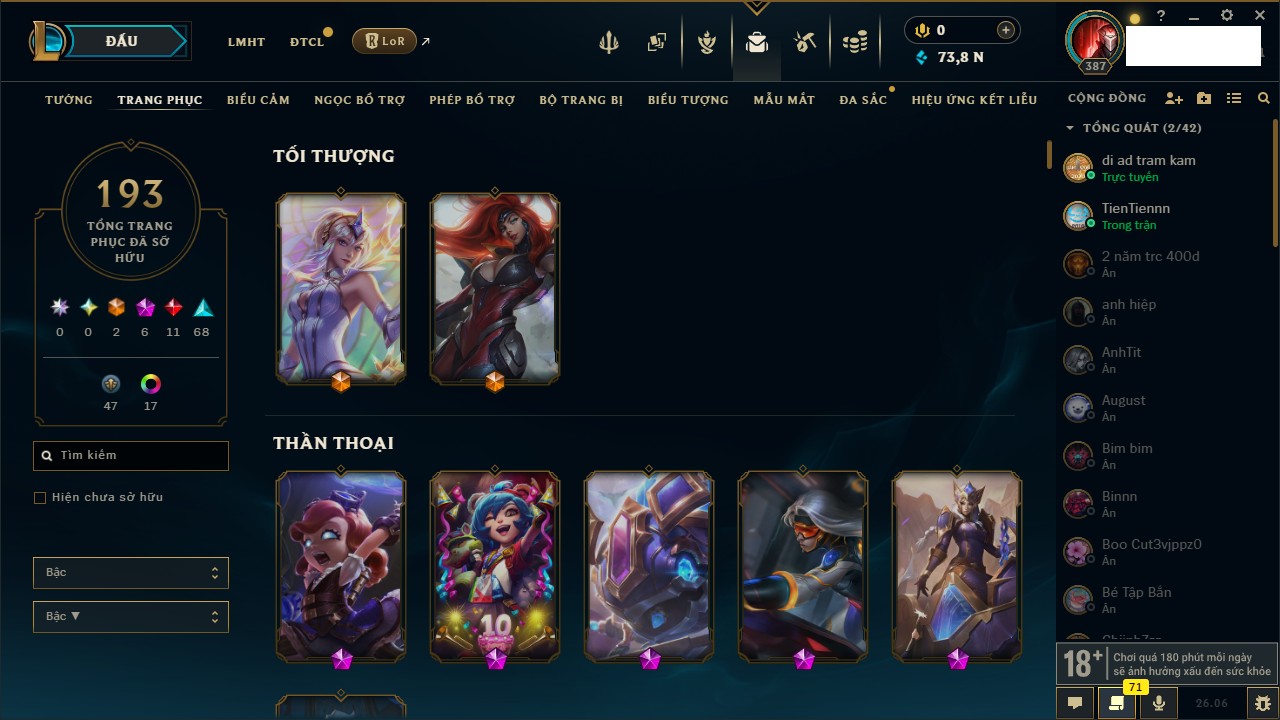The width and height of the screenshot is (1280, 720).
Task: Enable the Hiện chưa sở hữu checkbox
Action: click(x=40, y=497)
